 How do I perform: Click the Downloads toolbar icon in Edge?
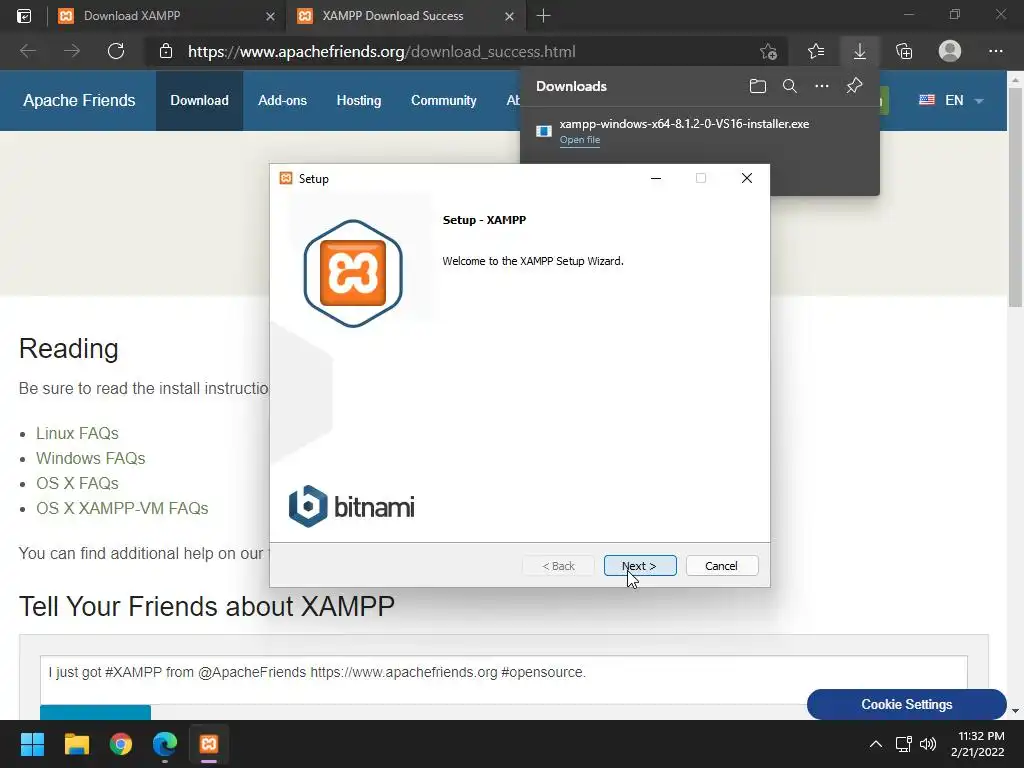pos(860,51)
